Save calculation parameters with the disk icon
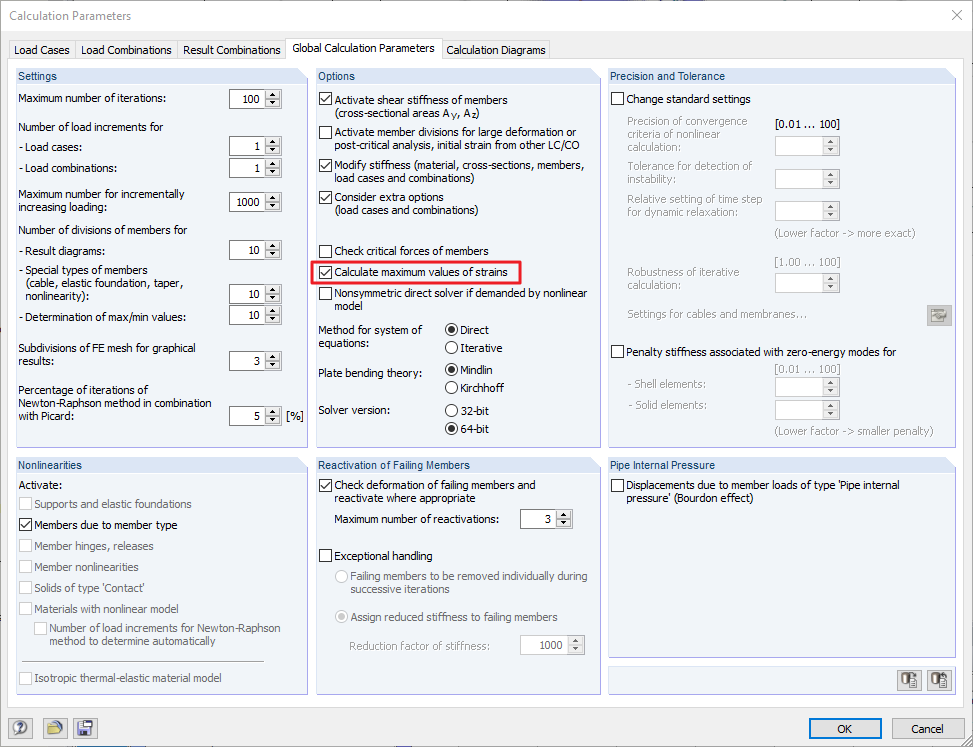Image resolution: width=973 pixels, height=747 pixels. 84,728
